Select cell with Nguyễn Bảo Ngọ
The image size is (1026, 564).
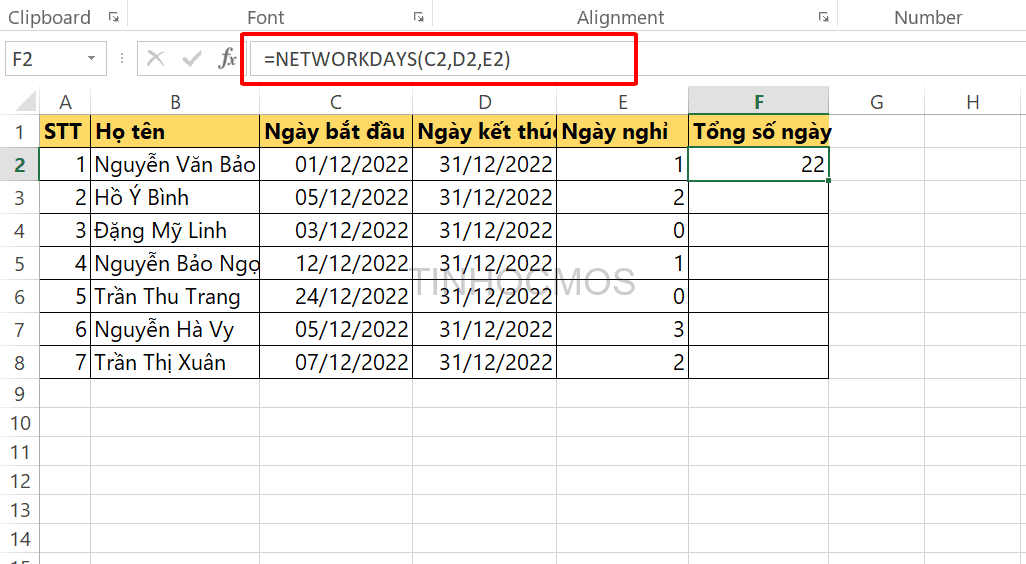175,263
